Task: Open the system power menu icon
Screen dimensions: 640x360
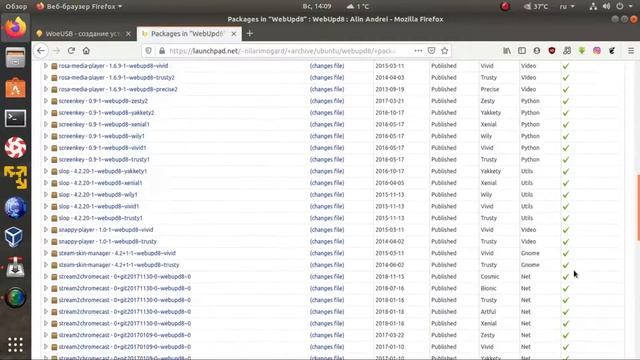Action: (x=620, y=6)
